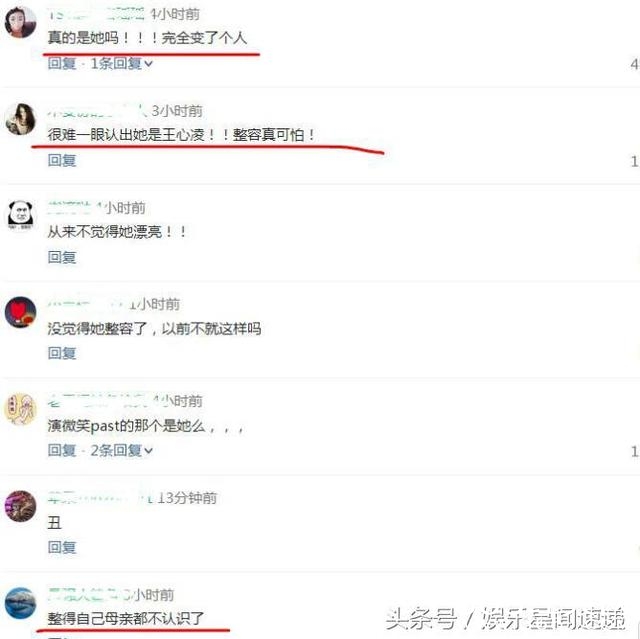Reply to 没觉得她整容了 comment
Viewport: 640px width, 639px height.
click(62, 353)
